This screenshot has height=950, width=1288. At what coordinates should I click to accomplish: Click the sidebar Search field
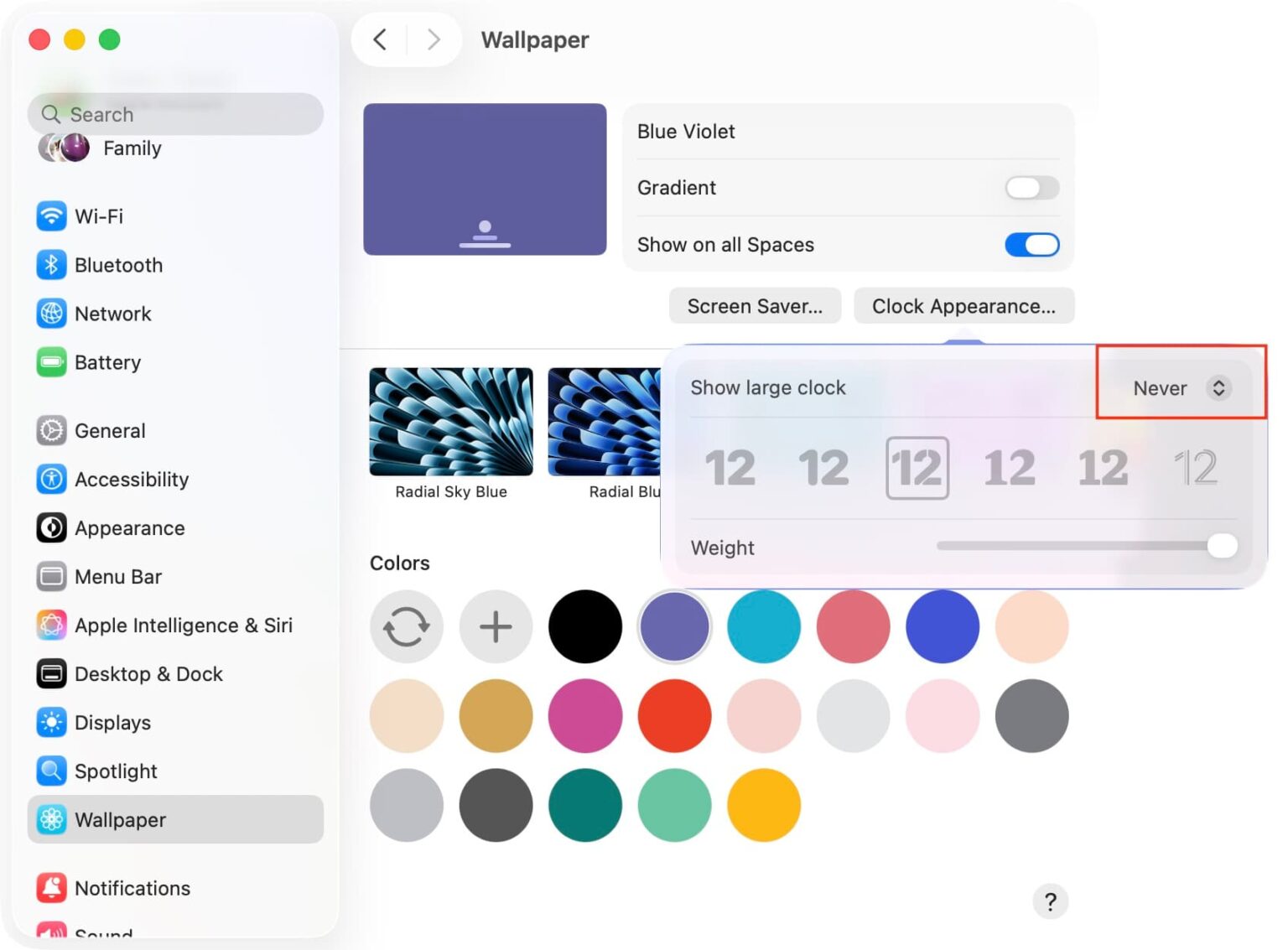[176, 114]
